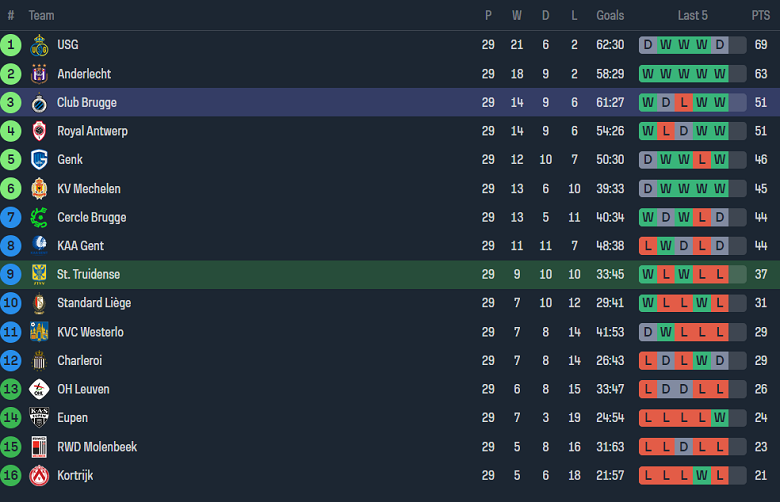780x502 pixels.
Task: Click the KAA Gent crest icon
Action: tap(40, 246)
